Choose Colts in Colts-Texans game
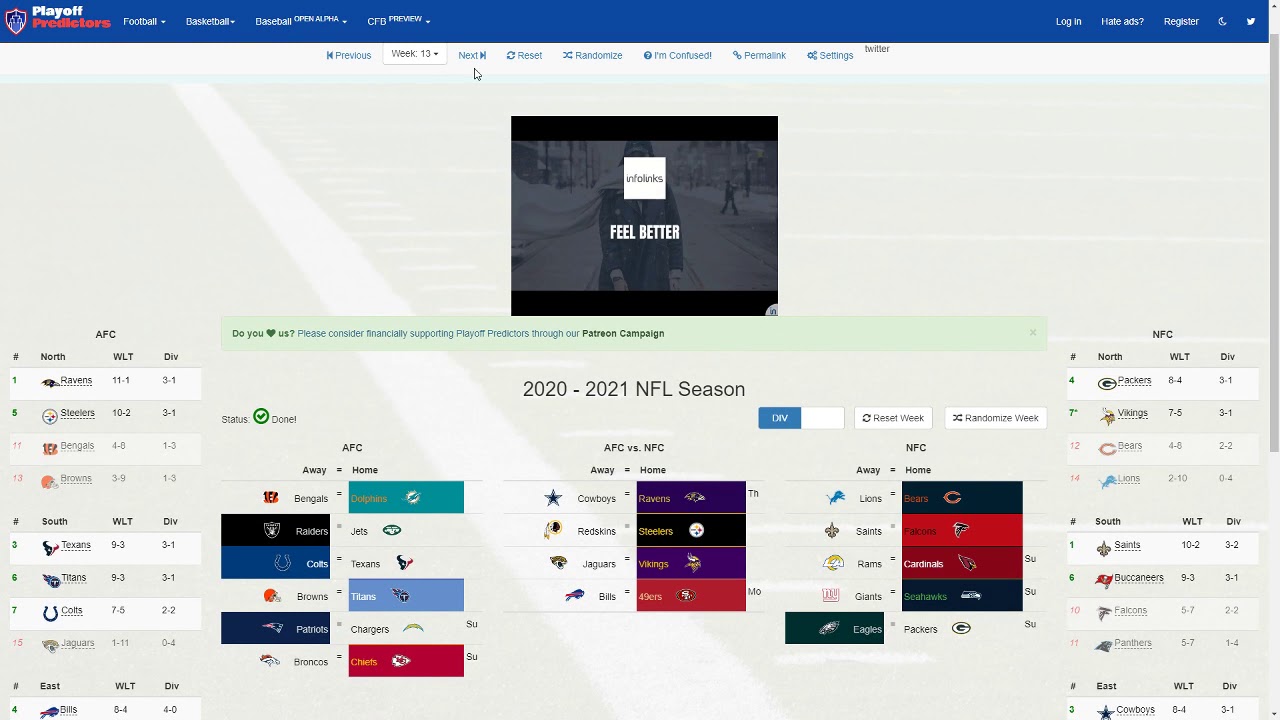The height and width of the screenshot is (720, 1280). pyautogui.click(x=278, y=563)
